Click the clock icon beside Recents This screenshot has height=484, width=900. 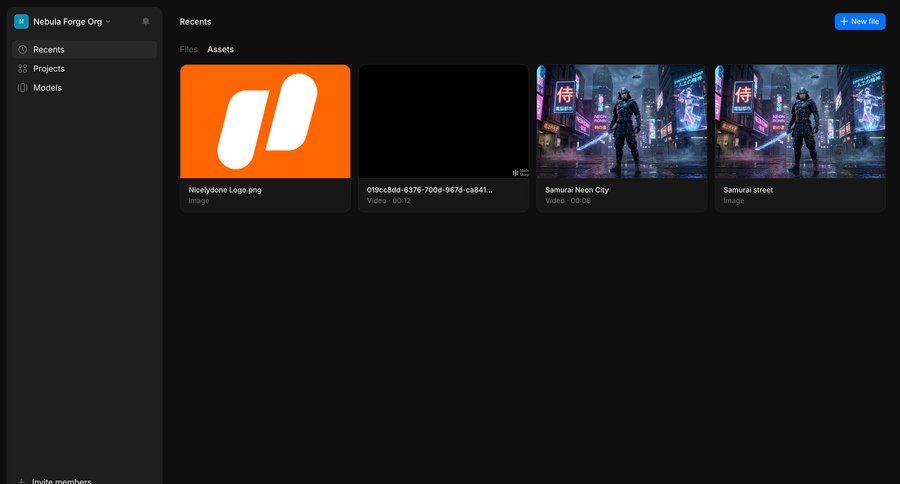coord(22,50)
